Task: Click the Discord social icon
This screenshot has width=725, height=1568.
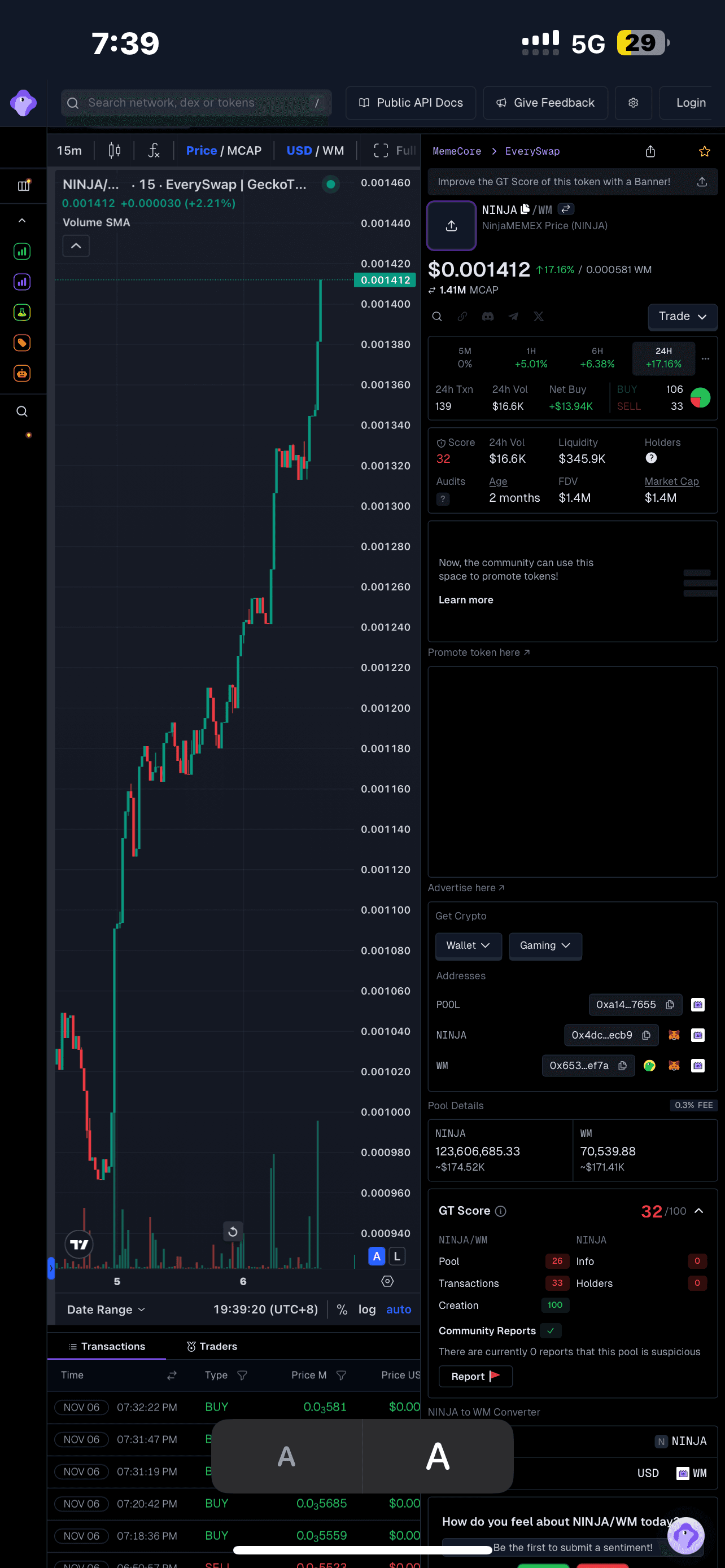Action: (x=488, y=317)
